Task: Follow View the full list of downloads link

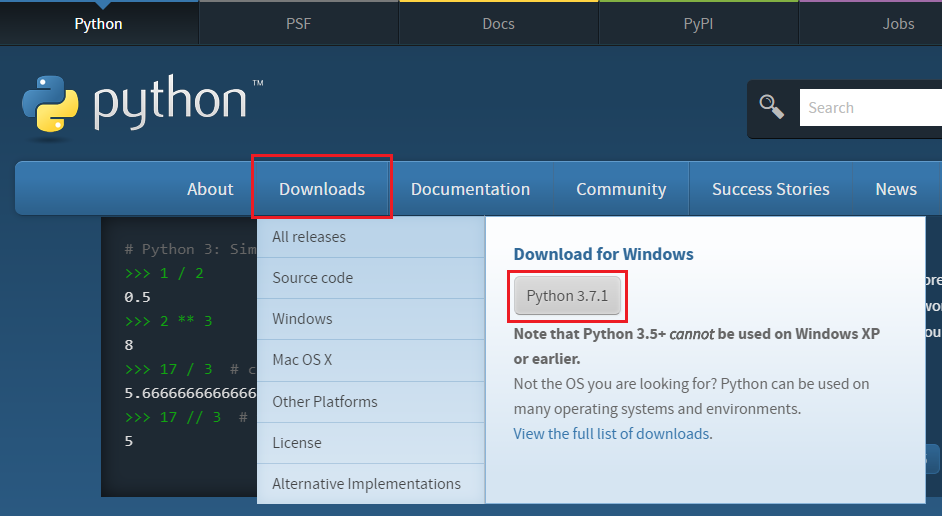Action: point(612,434)
